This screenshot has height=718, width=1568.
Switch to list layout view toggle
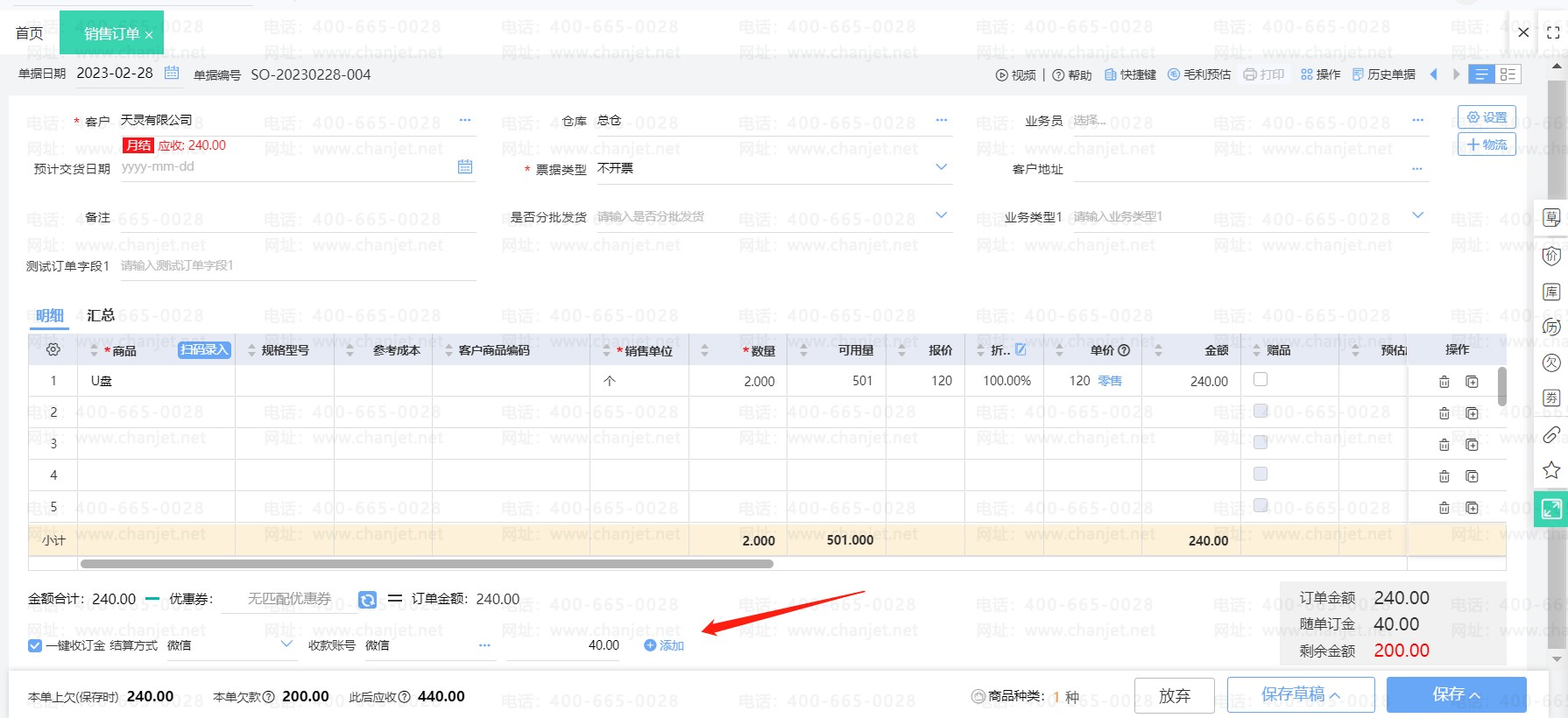tap(1481, 74)
